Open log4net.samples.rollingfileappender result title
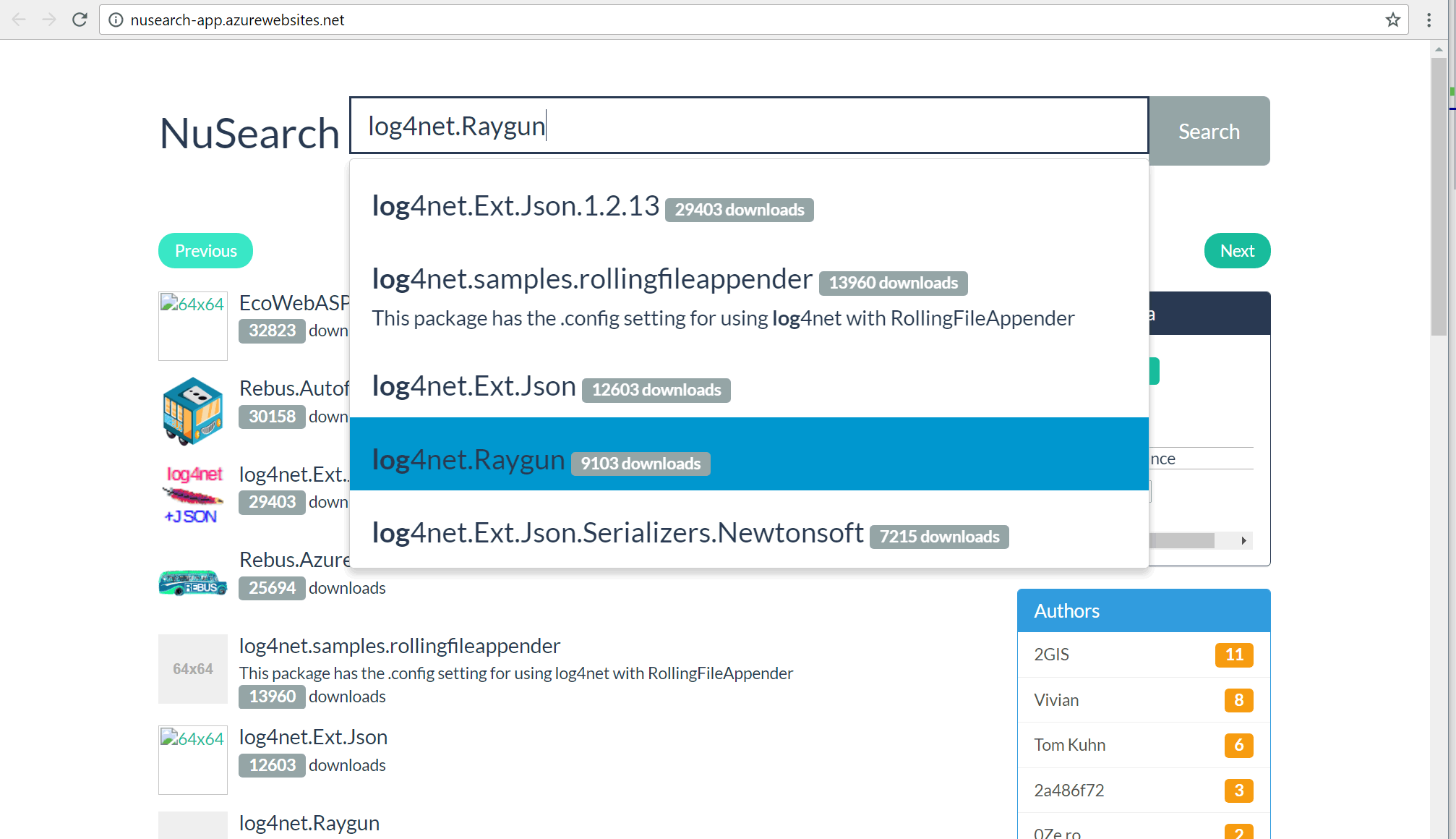The height and width of the screenshot is (839, 1456). (x=400, y=646)
